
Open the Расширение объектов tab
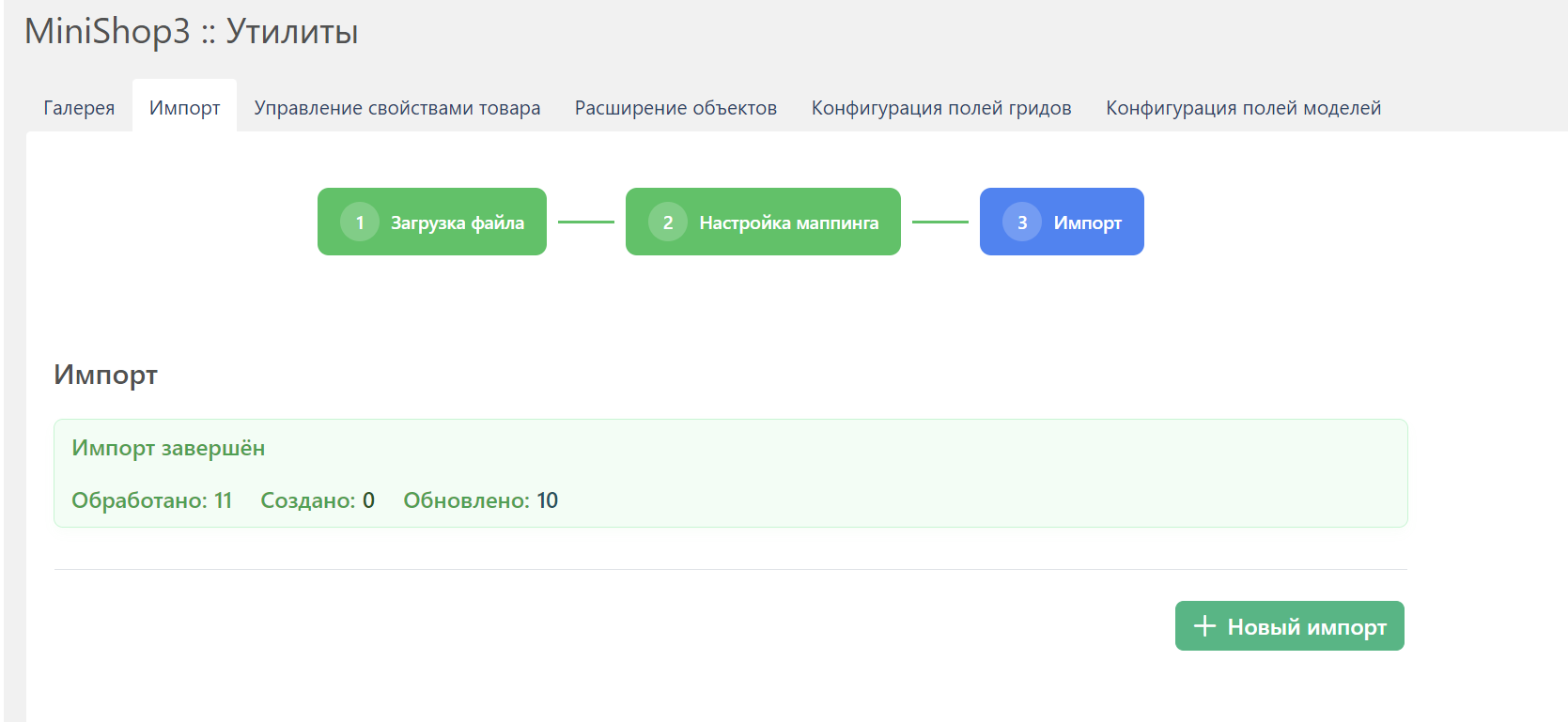(675, 108)
